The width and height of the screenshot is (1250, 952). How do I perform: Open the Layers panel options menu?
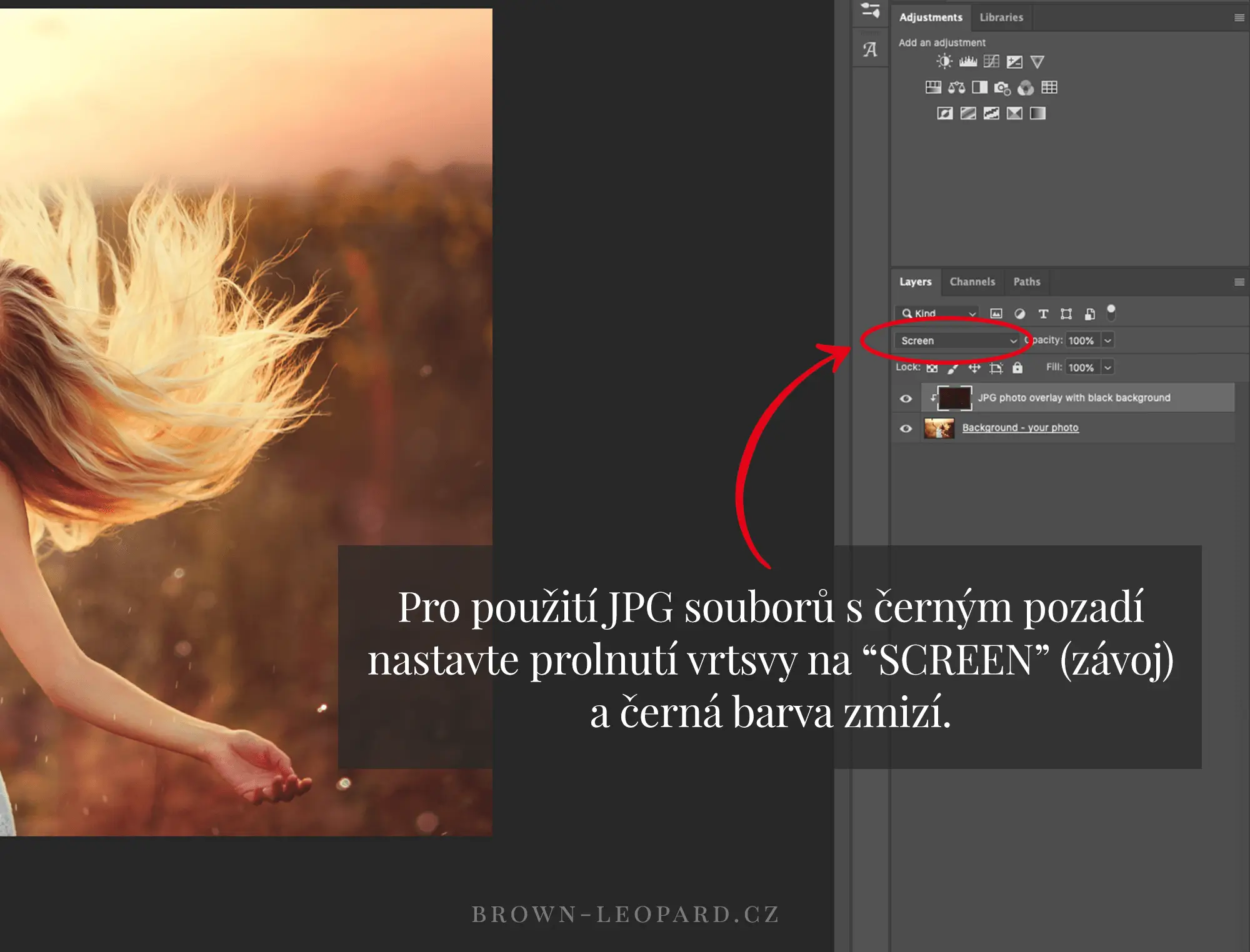tap(1239, 282)
